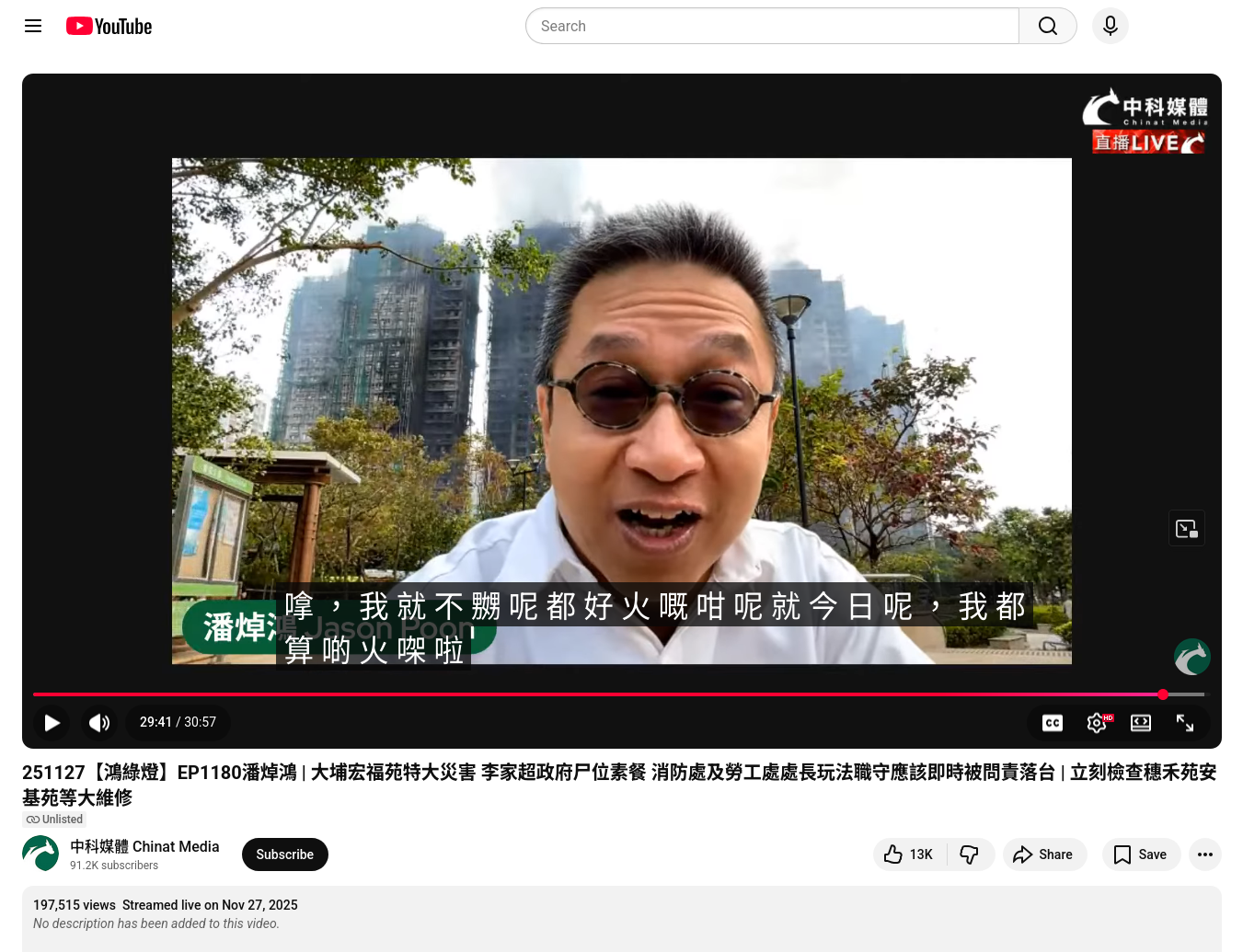
Task: Click into the Search input field
Action: (x=773, y=26)
